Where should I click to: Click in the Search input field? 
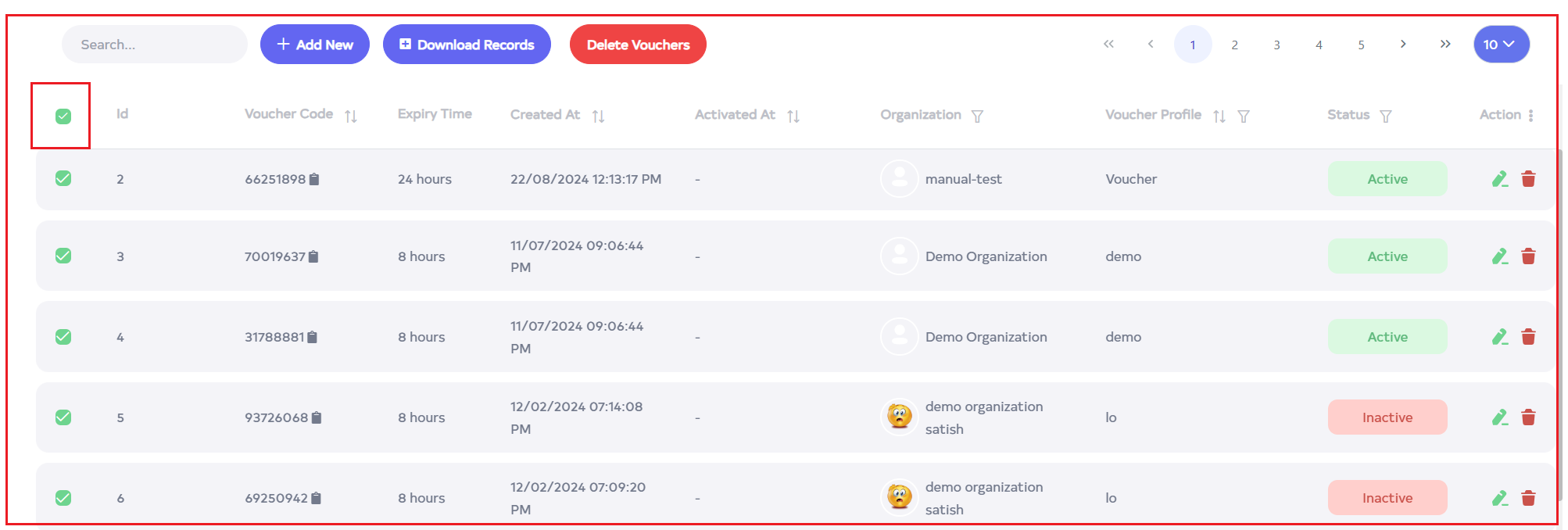(x=155, y=45)
